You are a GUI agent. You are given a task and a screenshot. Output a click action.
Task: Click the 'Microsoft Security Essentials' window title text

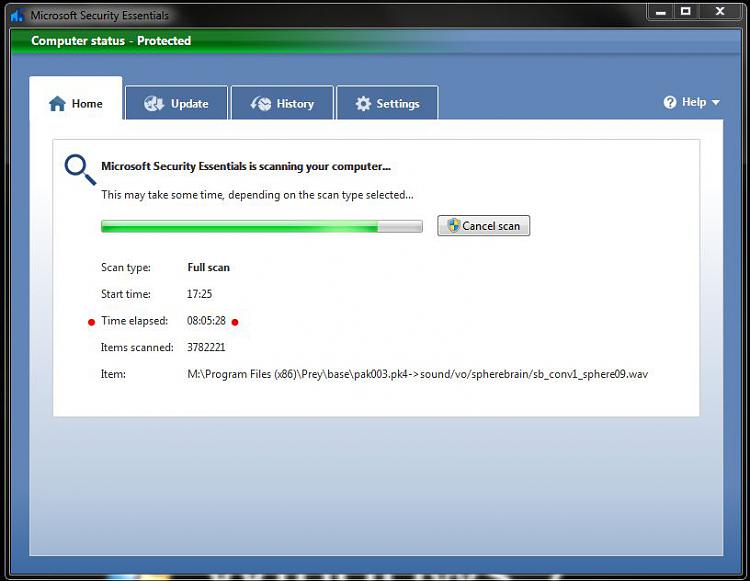(x=99, y=15)
